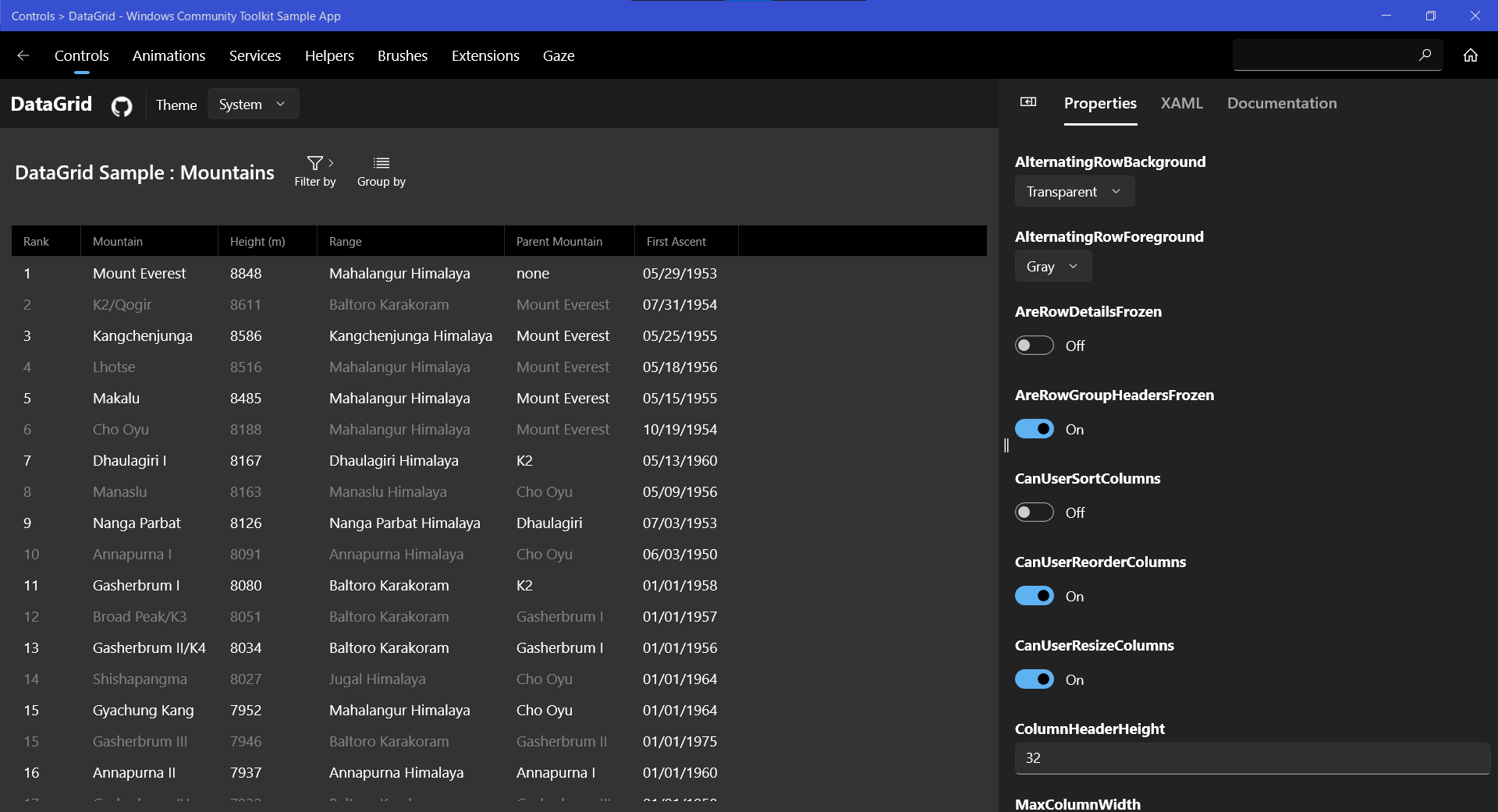
Task: Open the Gaze menu
Action: click(x=559, y=55)
